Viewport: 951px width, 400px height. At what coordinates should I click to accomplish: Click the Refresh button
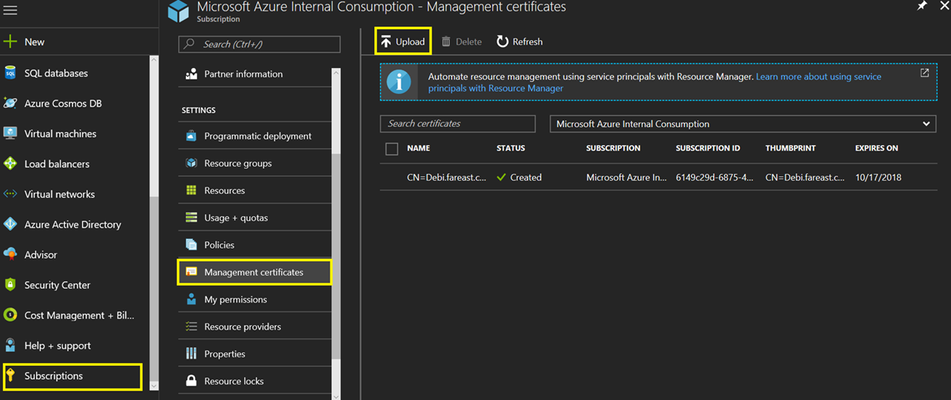[520, 42]
